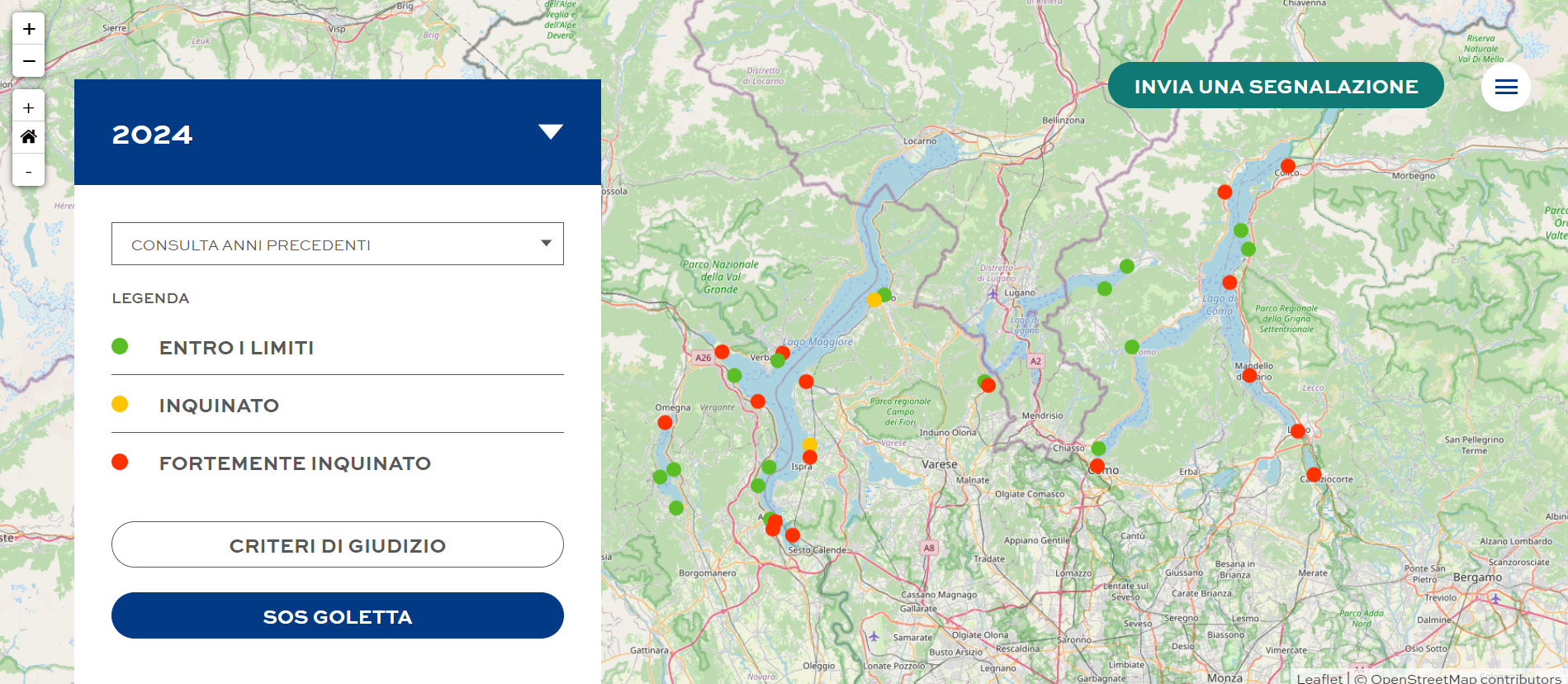Click the red marker near Sesto Calende
Screen dimensions: 1568x684
(x=793, y=534)
